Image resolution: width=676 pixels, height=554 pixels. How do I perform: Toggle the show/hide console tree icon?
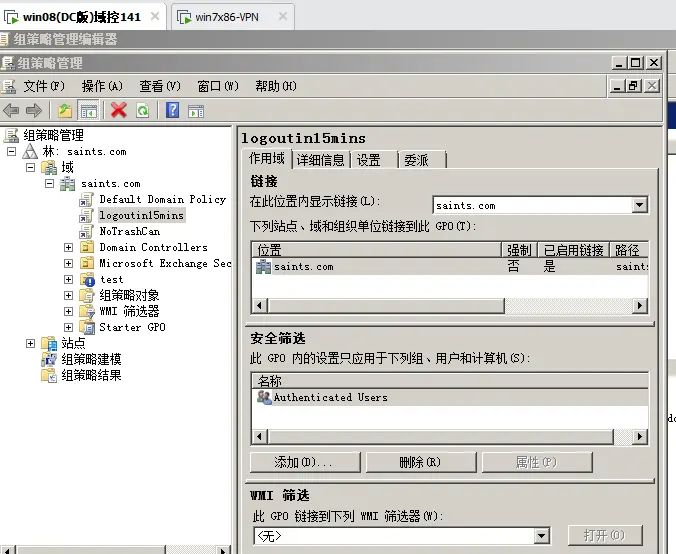[88, 111]
